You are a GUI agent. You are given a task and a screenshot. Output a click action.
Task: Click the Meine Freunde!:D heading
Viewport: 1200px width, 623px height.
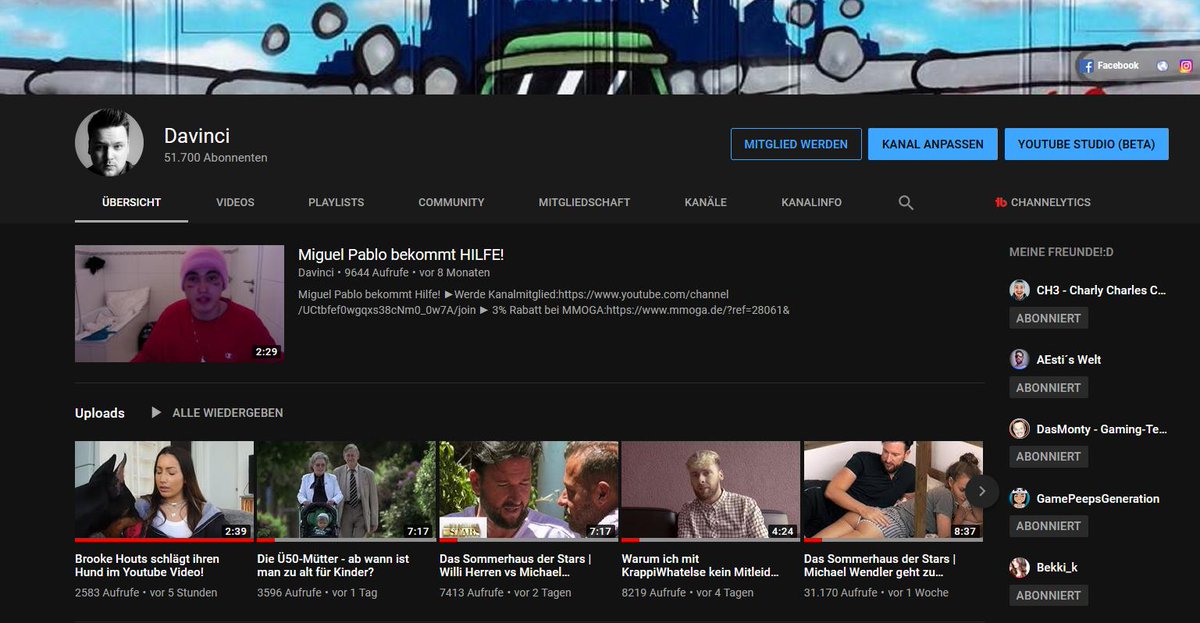pyautogui.click(x=1061, y=252)
